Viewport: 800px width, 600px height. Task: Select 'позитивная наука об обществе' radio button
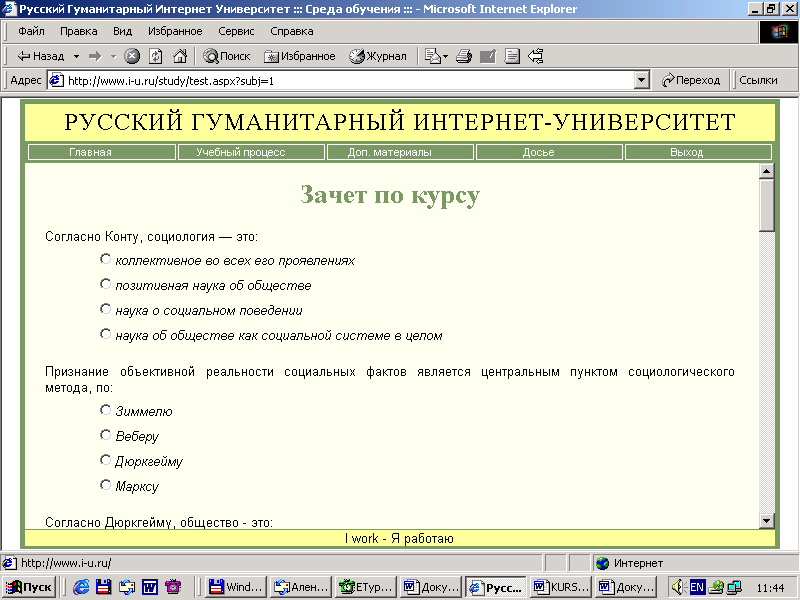coord(105,284)
